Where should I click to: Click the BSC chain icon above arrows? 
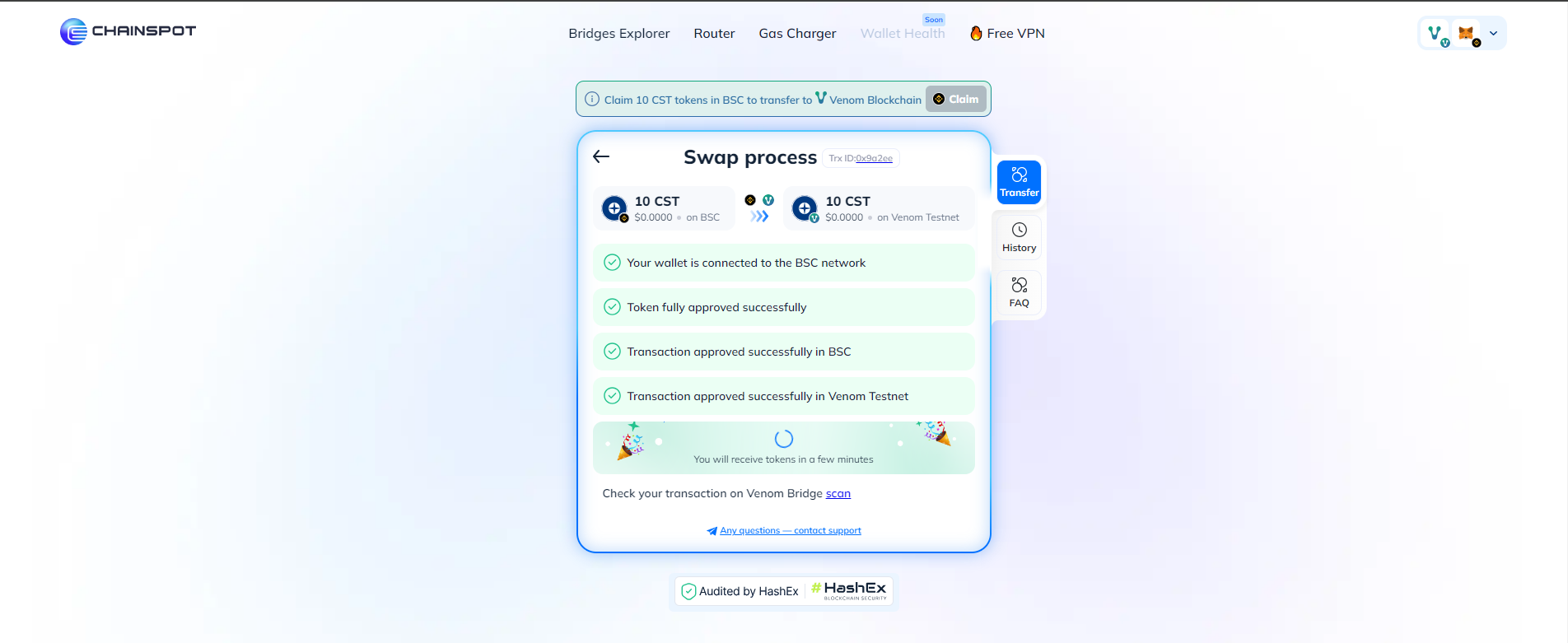click(750, 200)
